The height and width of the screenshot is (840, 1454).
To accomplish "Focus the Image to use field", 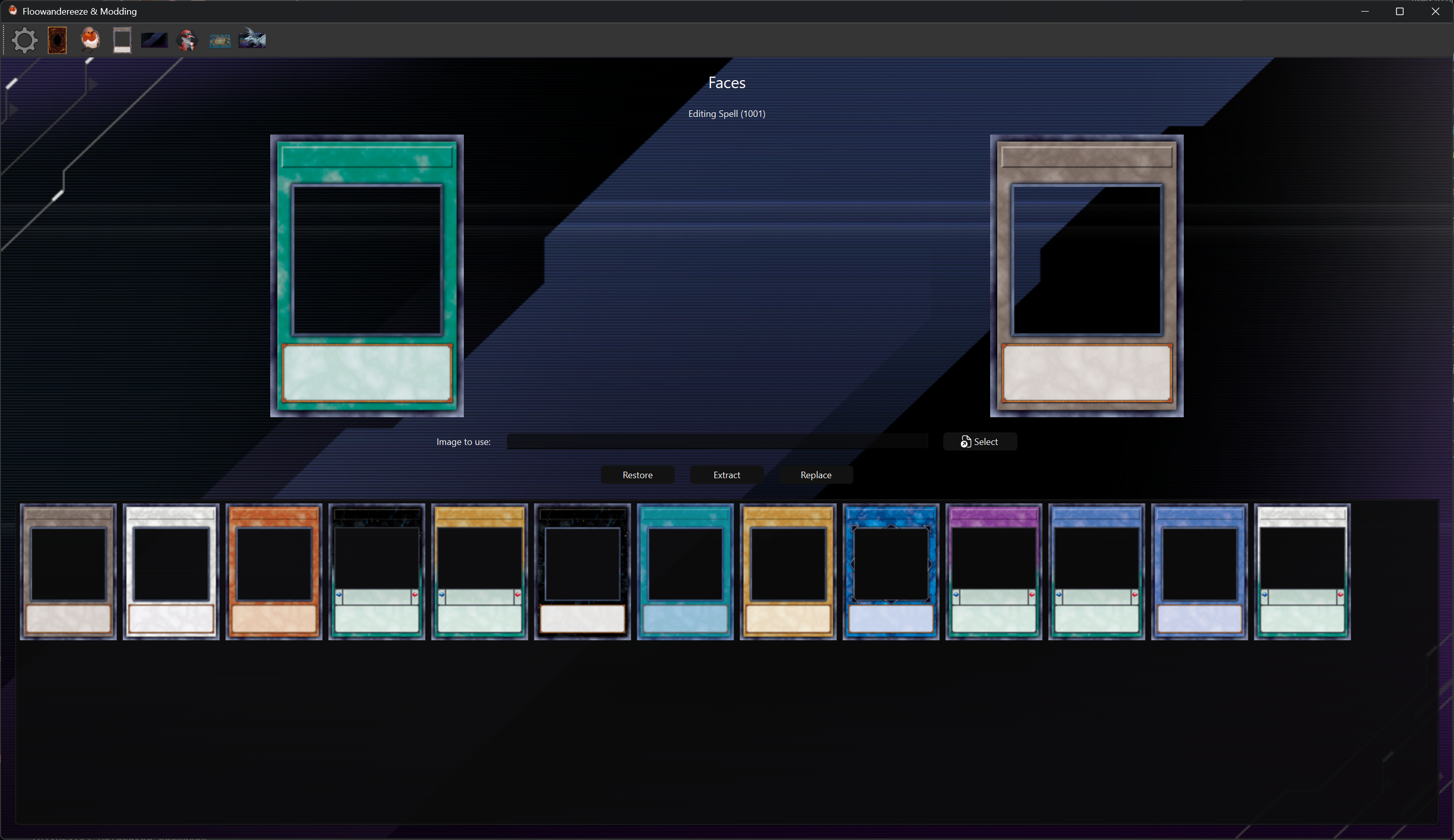I will tap(717, 441).
